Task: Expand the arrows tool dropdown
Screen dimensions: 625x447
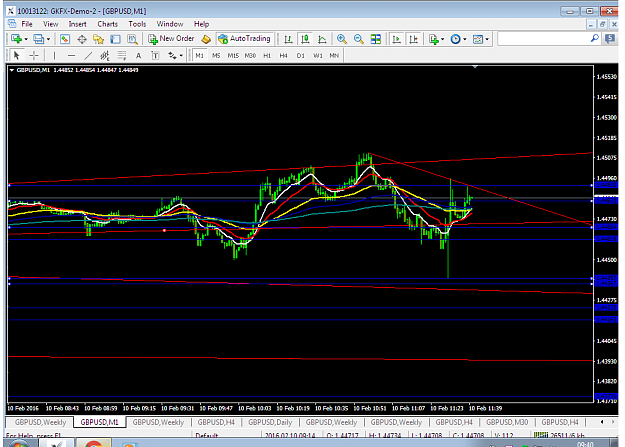Action: click(181, 56)
